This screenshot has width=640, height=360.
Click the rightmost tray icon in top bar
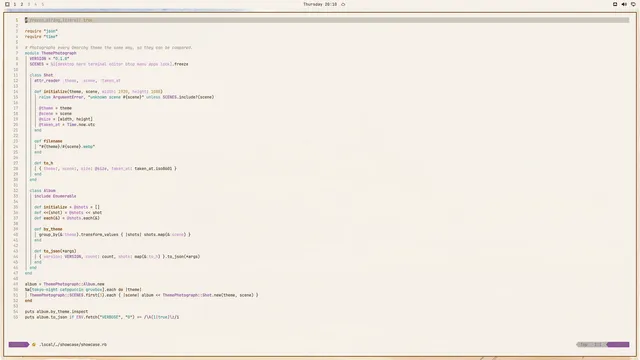coord(633,4)
